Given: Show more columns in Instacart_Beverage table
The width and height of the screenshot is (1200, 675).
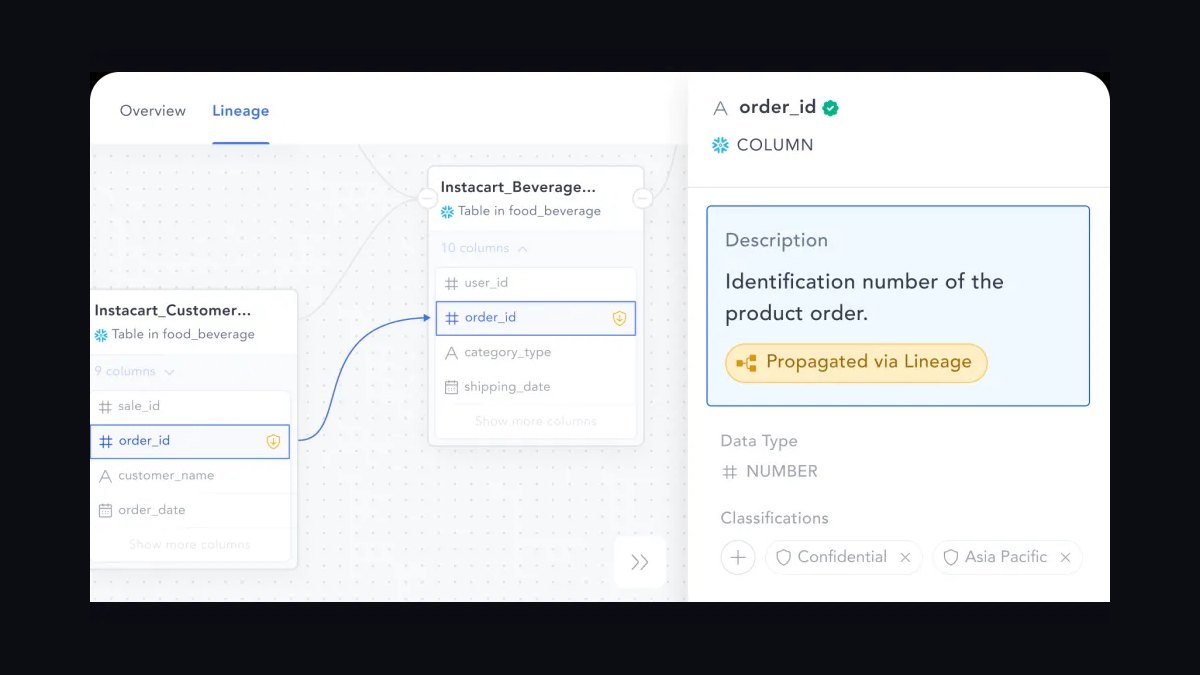Looking at the screenshot, I should [x=535, y=421].
